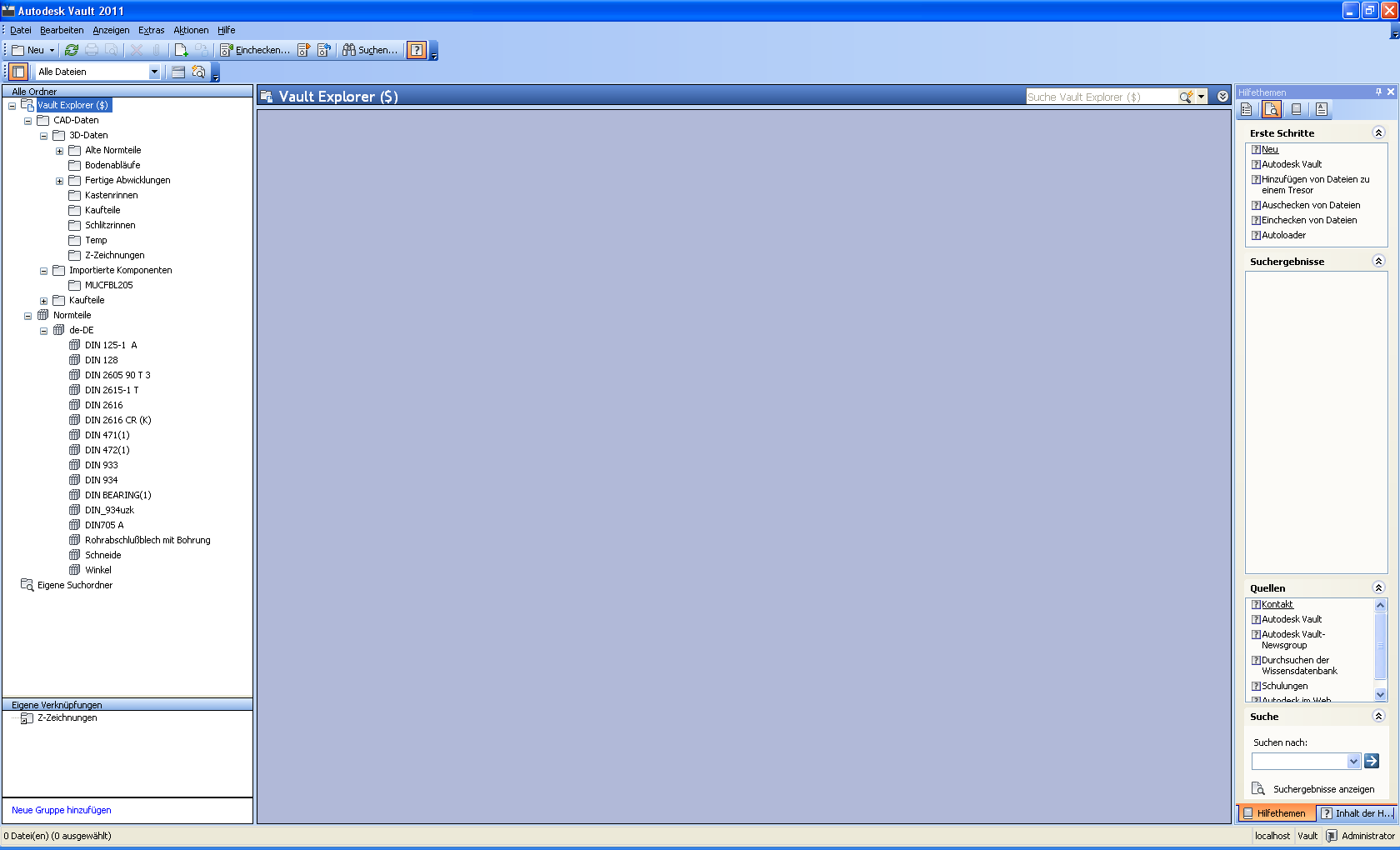Switch to the Hilfethemen bottom tab
Screen dimensions: 1400x850
click(1276, 813)
